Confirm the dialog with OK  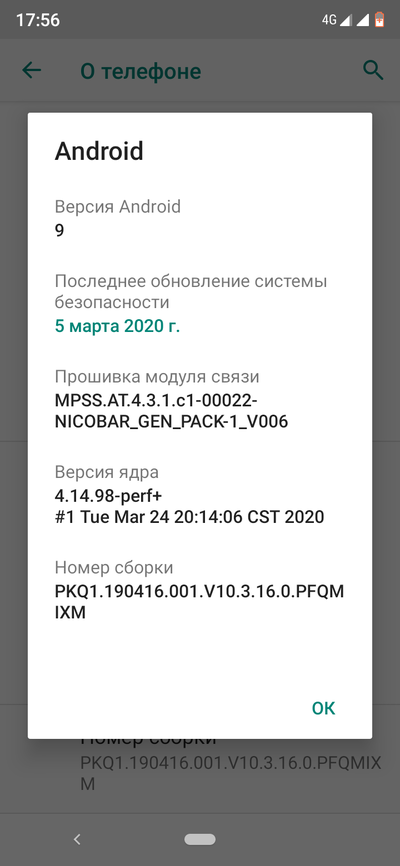pos(323,708)
